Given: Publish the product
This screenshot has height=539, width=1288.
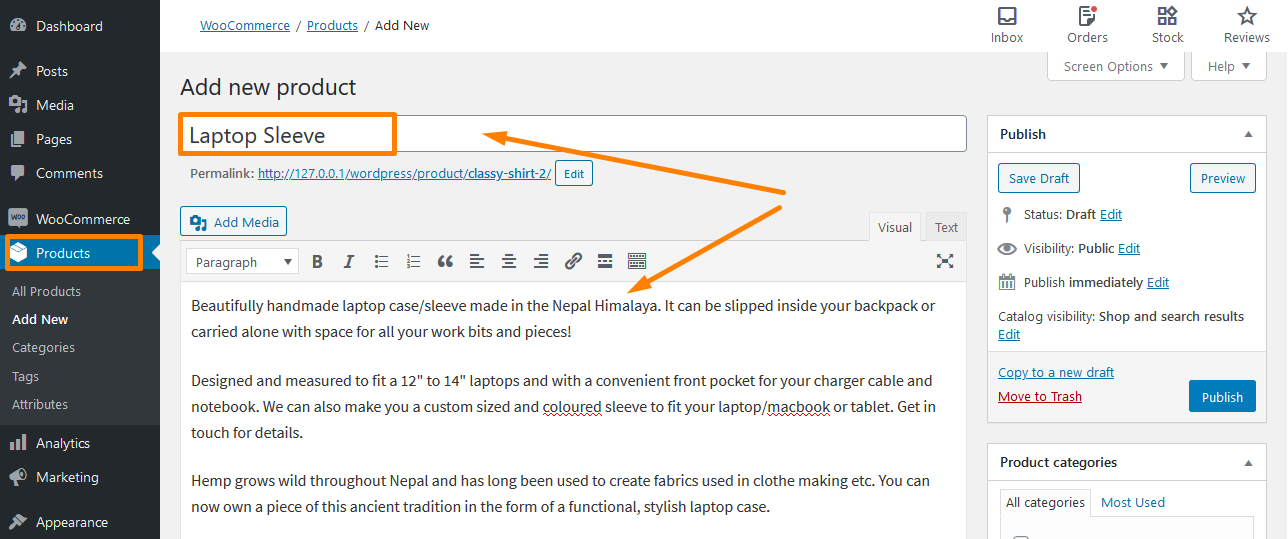Looking at the screenshot, I should tap(1222, 396).
